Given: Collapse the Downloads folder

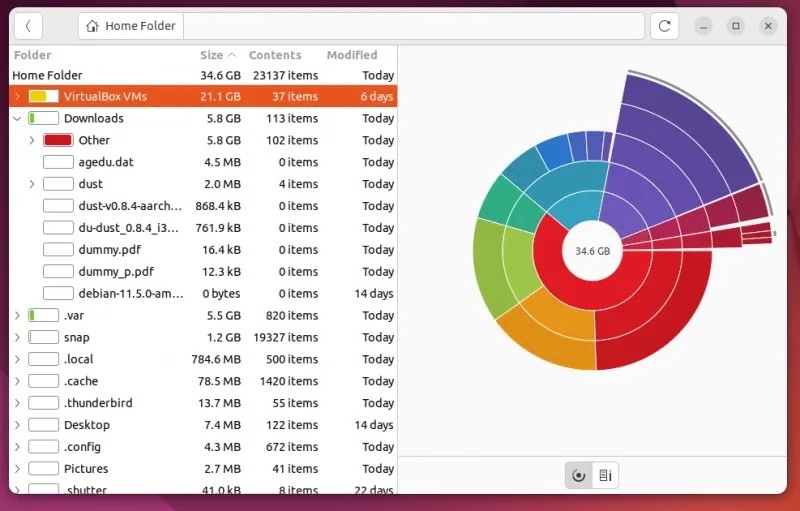Looking at the screenshot, I should coord(18,118).
